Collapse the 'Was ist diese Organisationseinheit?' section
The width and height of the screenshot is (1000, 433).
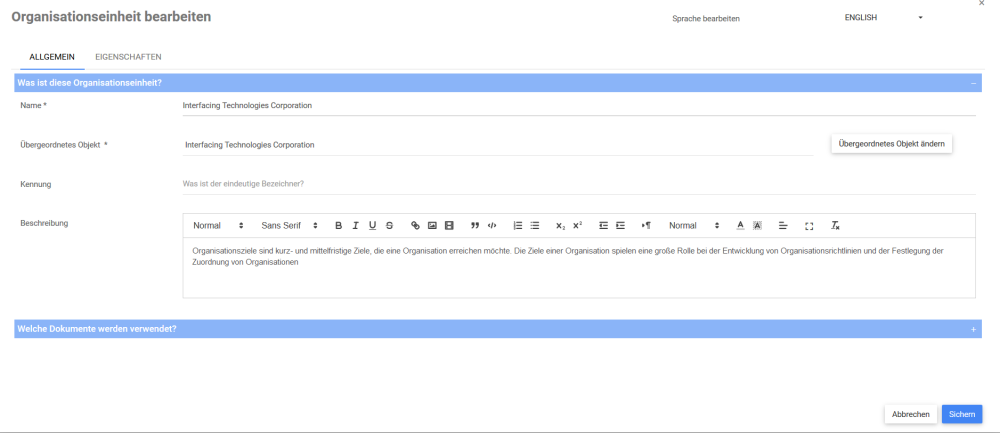click(973, 84)
